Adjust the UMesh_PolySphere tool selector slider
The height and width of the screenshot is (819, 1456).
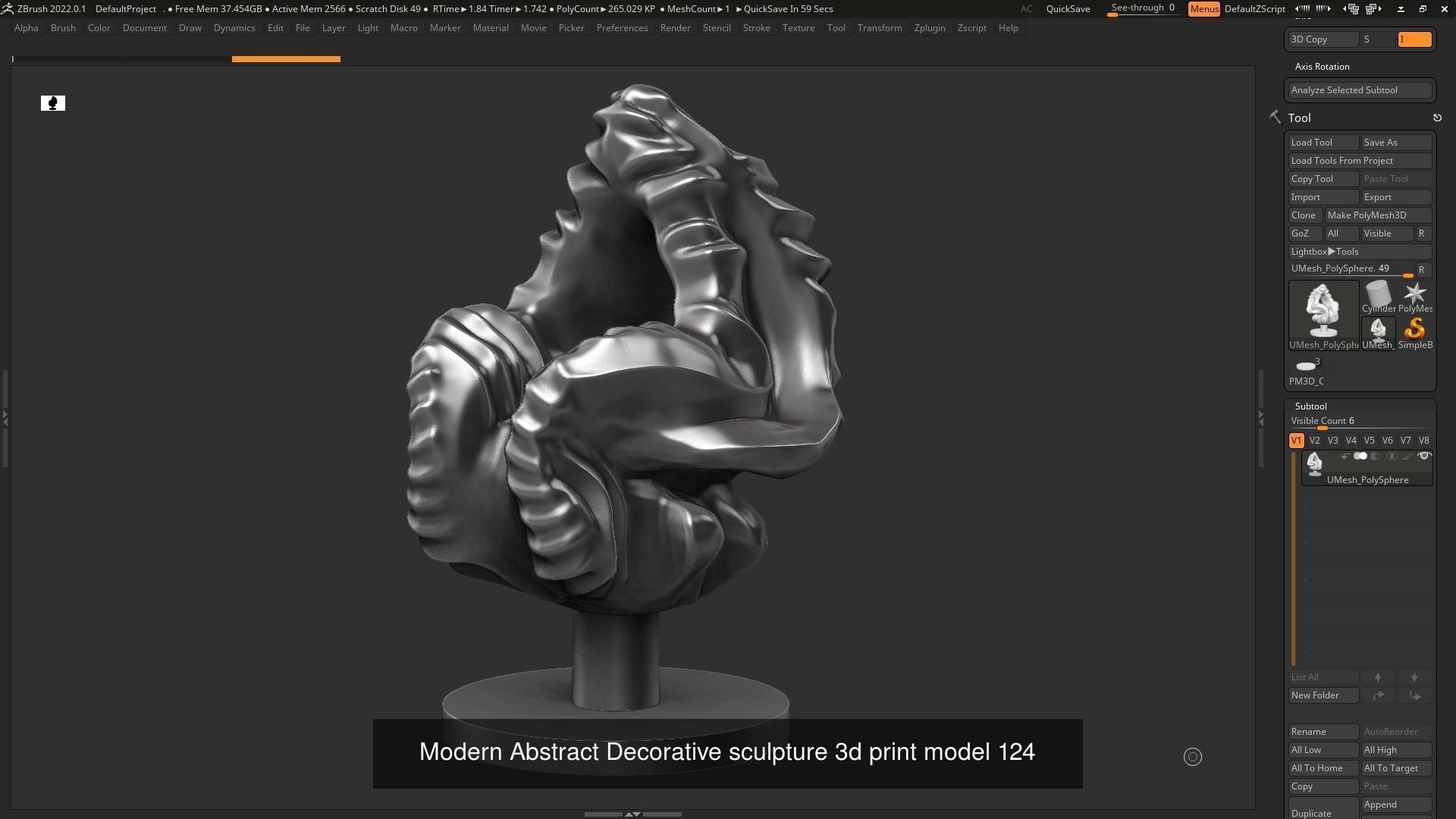pos(1351,270)
